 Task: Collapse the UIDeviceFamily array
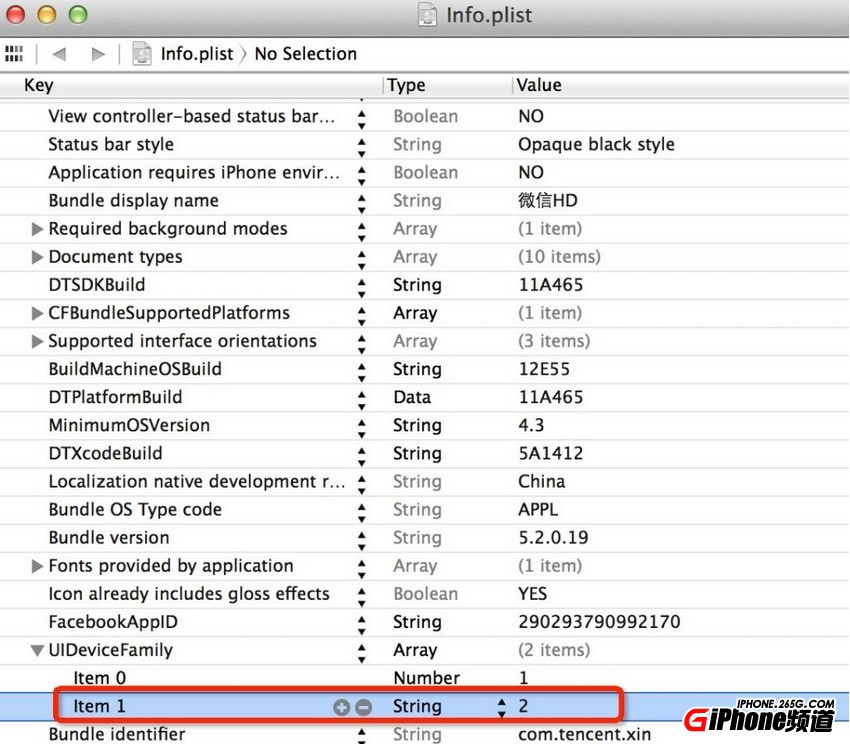38,650
